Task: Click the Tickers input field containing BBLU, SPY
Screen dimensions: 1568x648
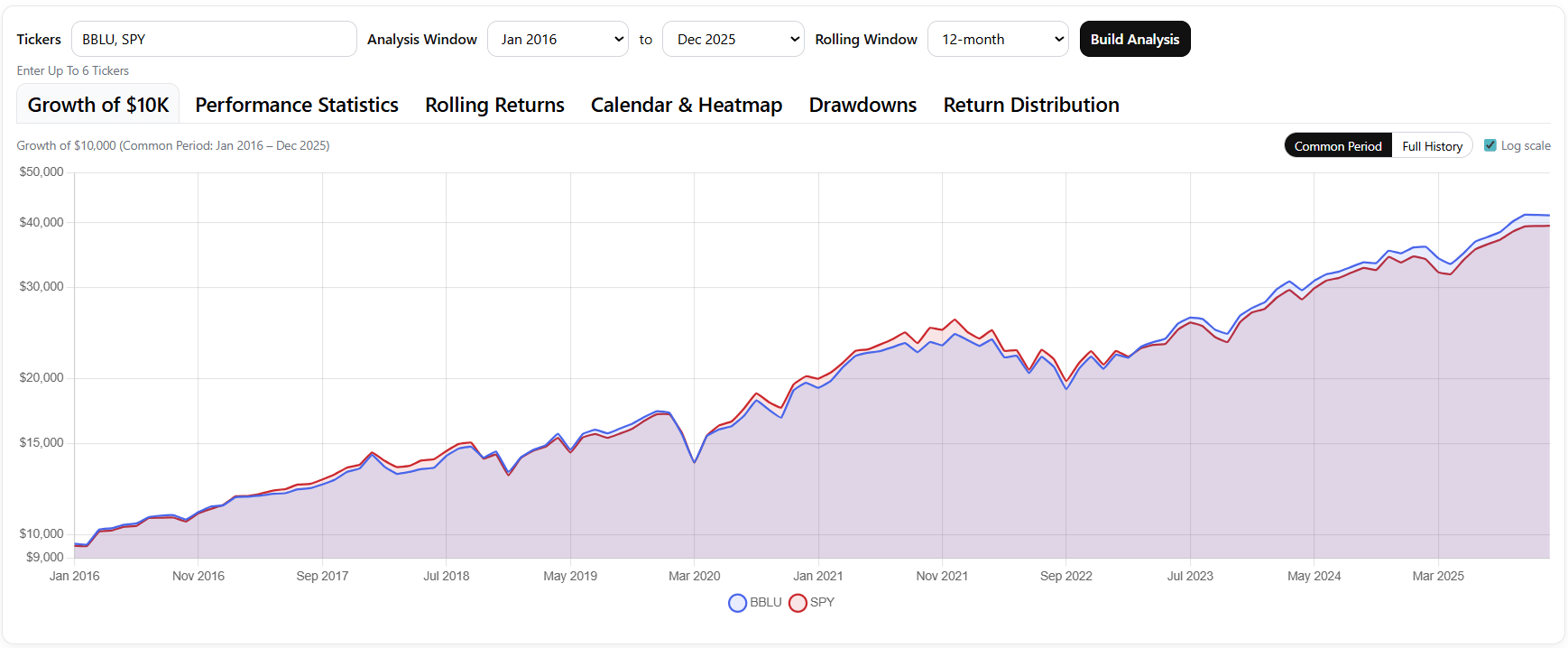Action: point(214,39)
